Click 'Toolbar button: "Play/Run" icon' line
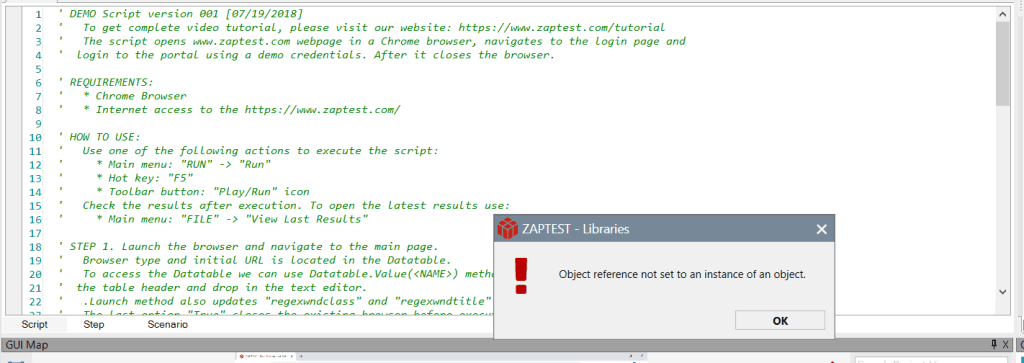The height and width of the screenshot is (363, 1024). click(x=202, y=192)
